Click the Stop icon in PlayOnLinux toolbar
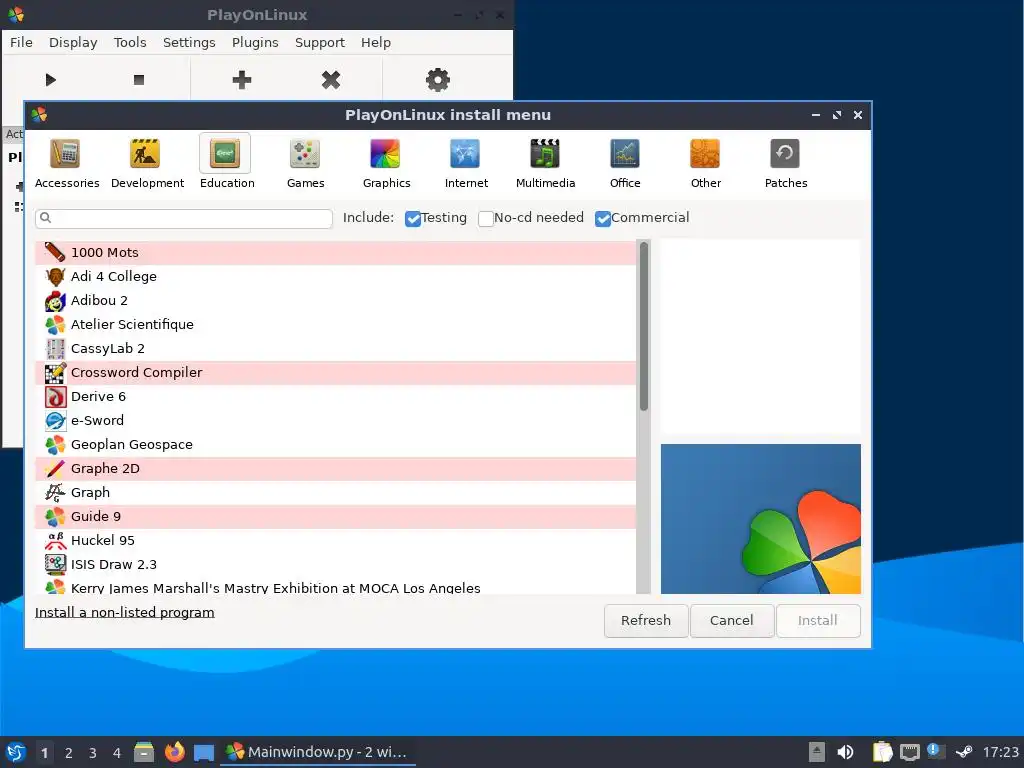Viewport: 1024px width, 768px height. [138, 80]
